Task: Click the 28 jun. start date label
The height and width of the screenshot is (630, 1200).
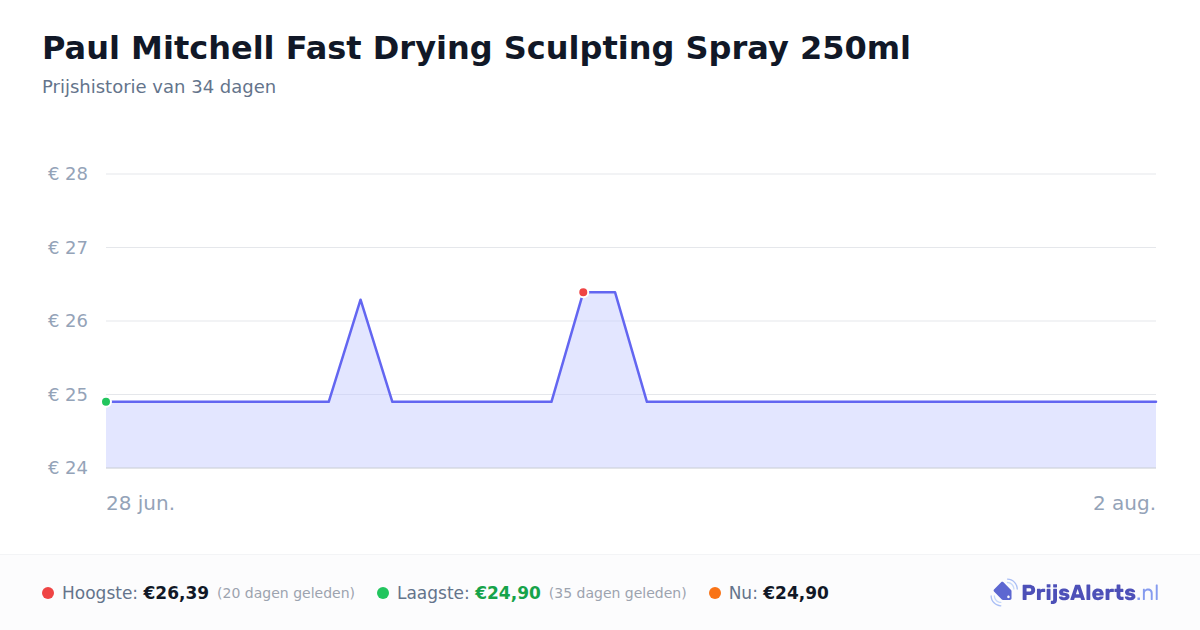Action: coord(141,503)
